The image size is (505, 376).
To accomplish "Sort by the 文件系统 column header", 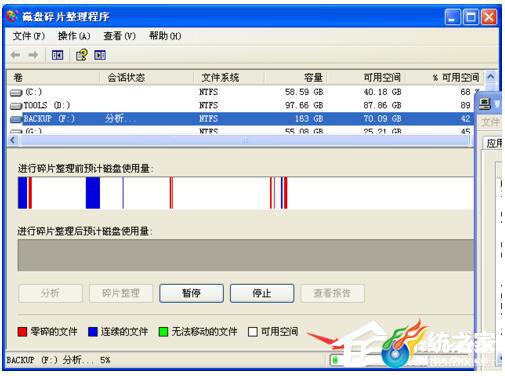I will 229,78.
